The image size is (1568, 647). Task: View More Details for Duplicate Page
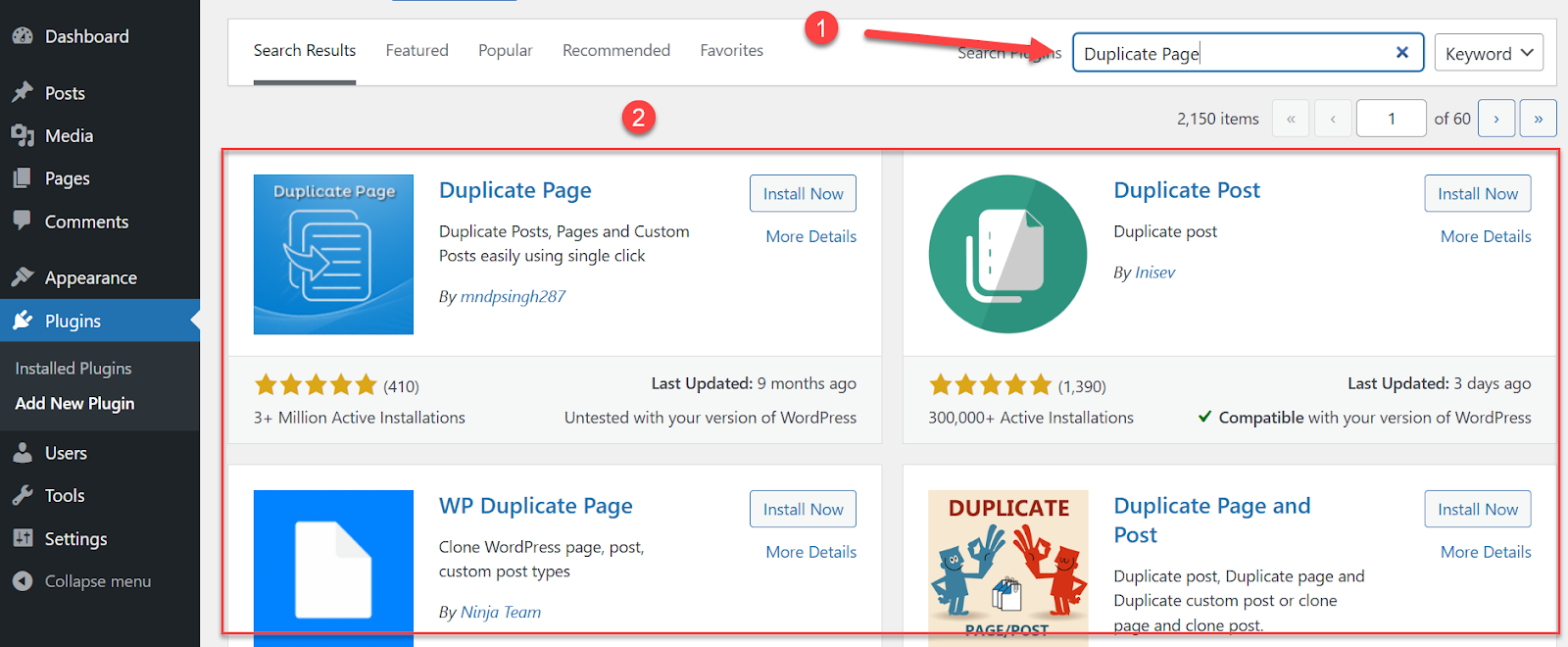tap(811, 236)
